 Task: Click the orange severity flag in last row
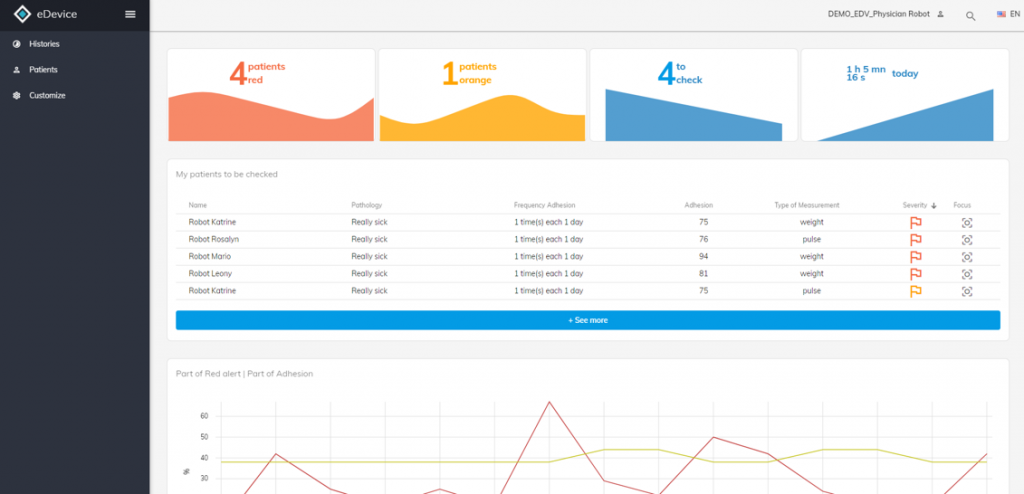915,291
